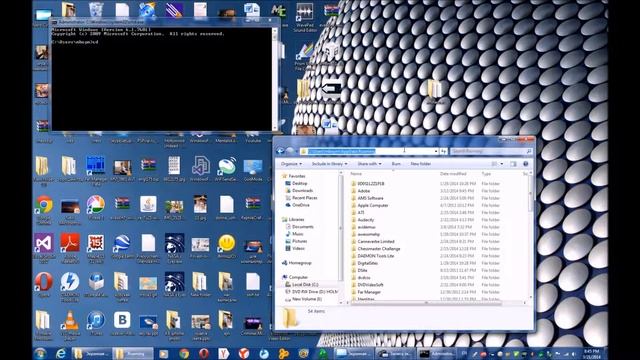Open iTunes desktop shortcut
640x360 pixels.
click(96, 321)
